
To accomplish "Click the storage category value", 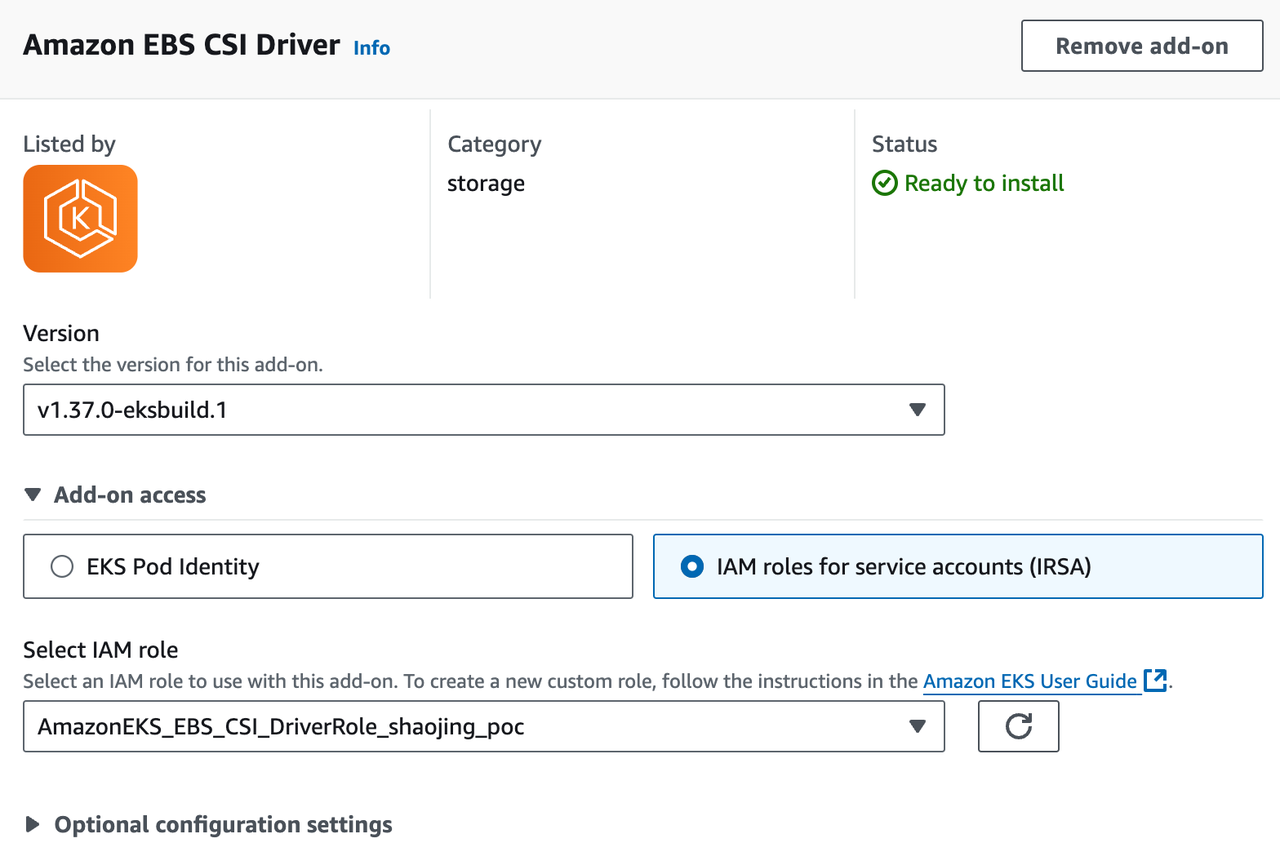I will (x=486, y=184).
